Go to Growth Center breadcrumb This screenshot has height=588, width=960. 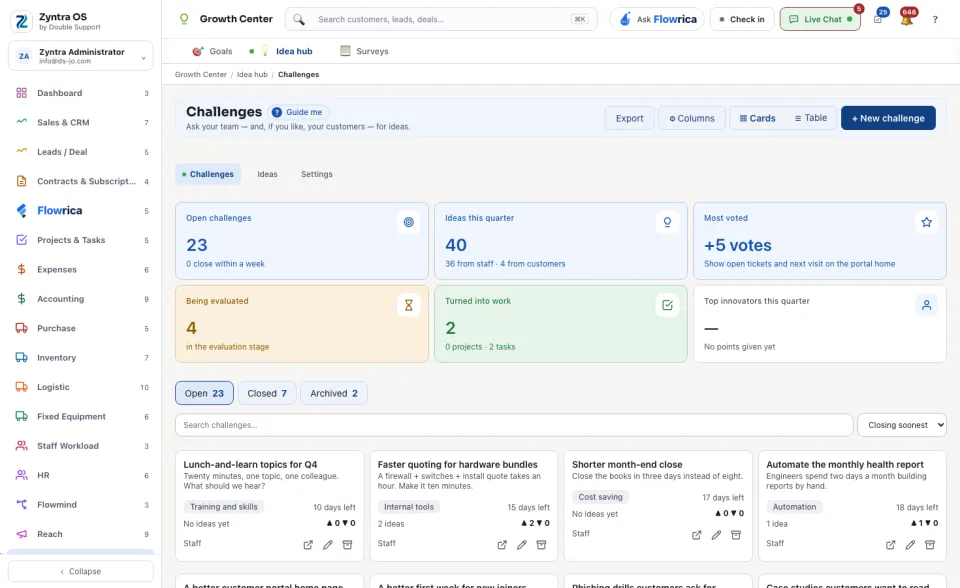point(201,75)
